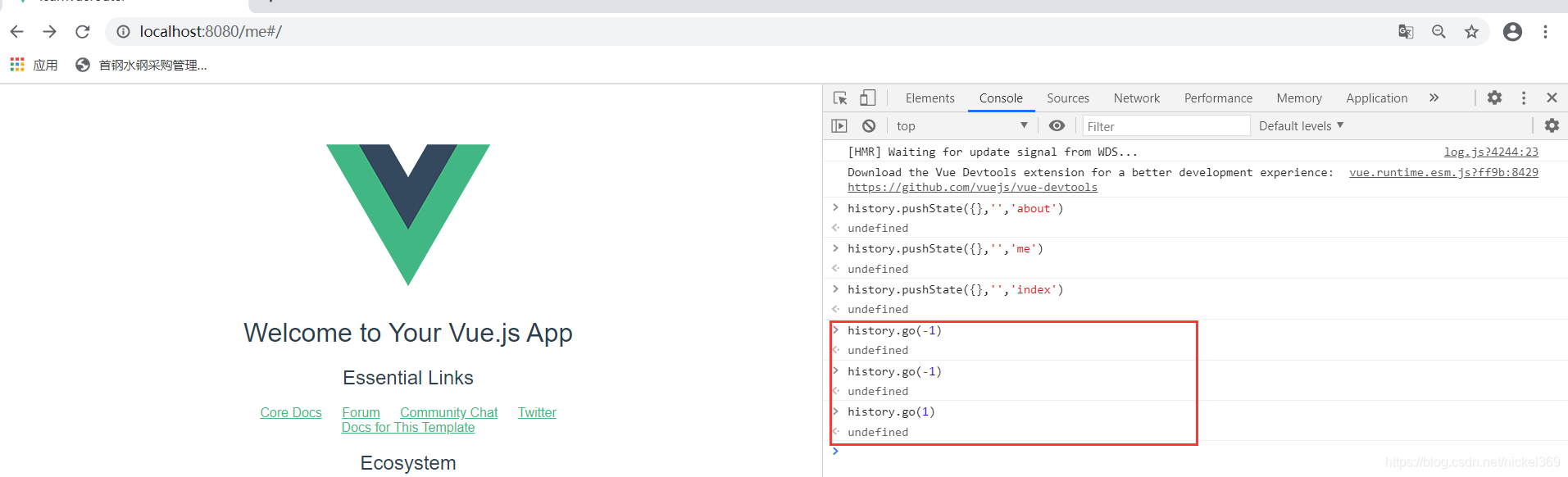Close the DevTools panel
Image resolution: width=1568 pixels, height=477 pixels.
1552,98
